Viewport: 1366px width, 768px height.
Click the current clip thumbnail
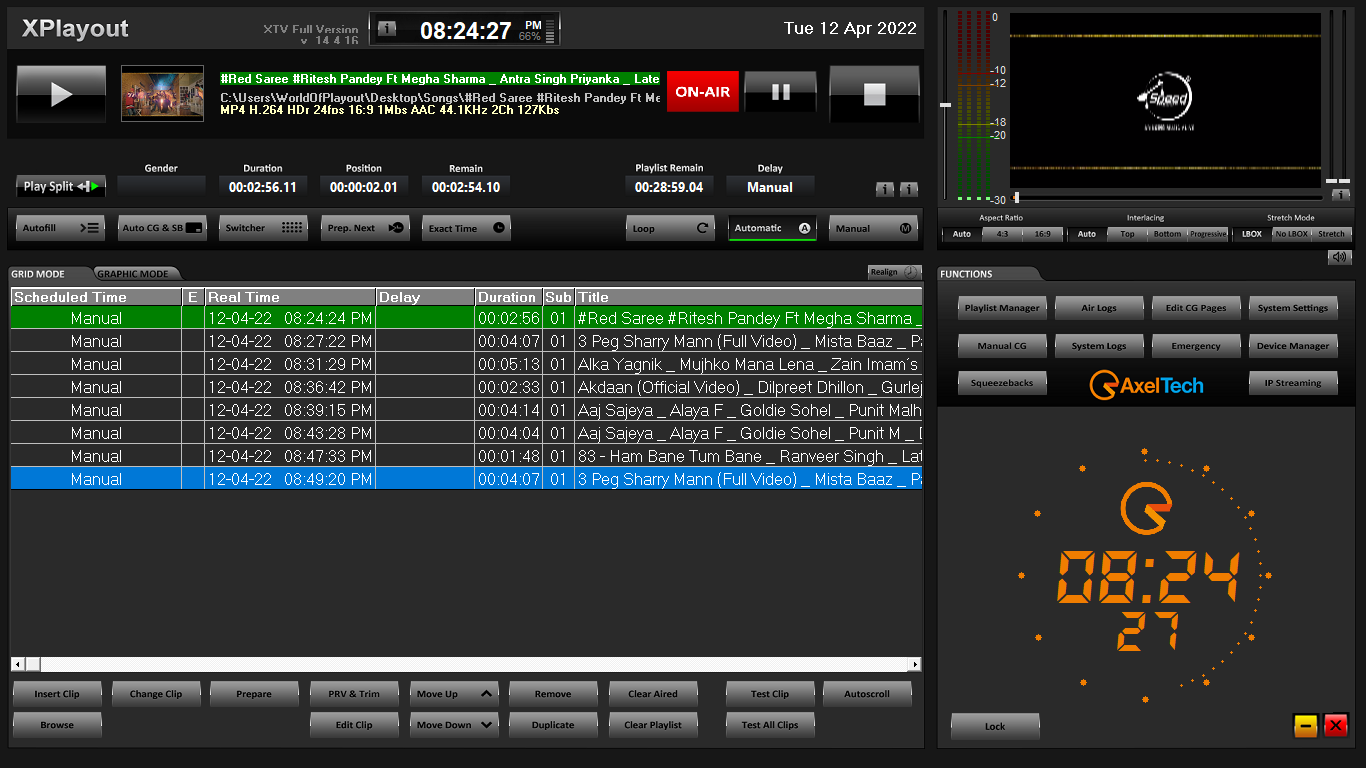[162, 94]
